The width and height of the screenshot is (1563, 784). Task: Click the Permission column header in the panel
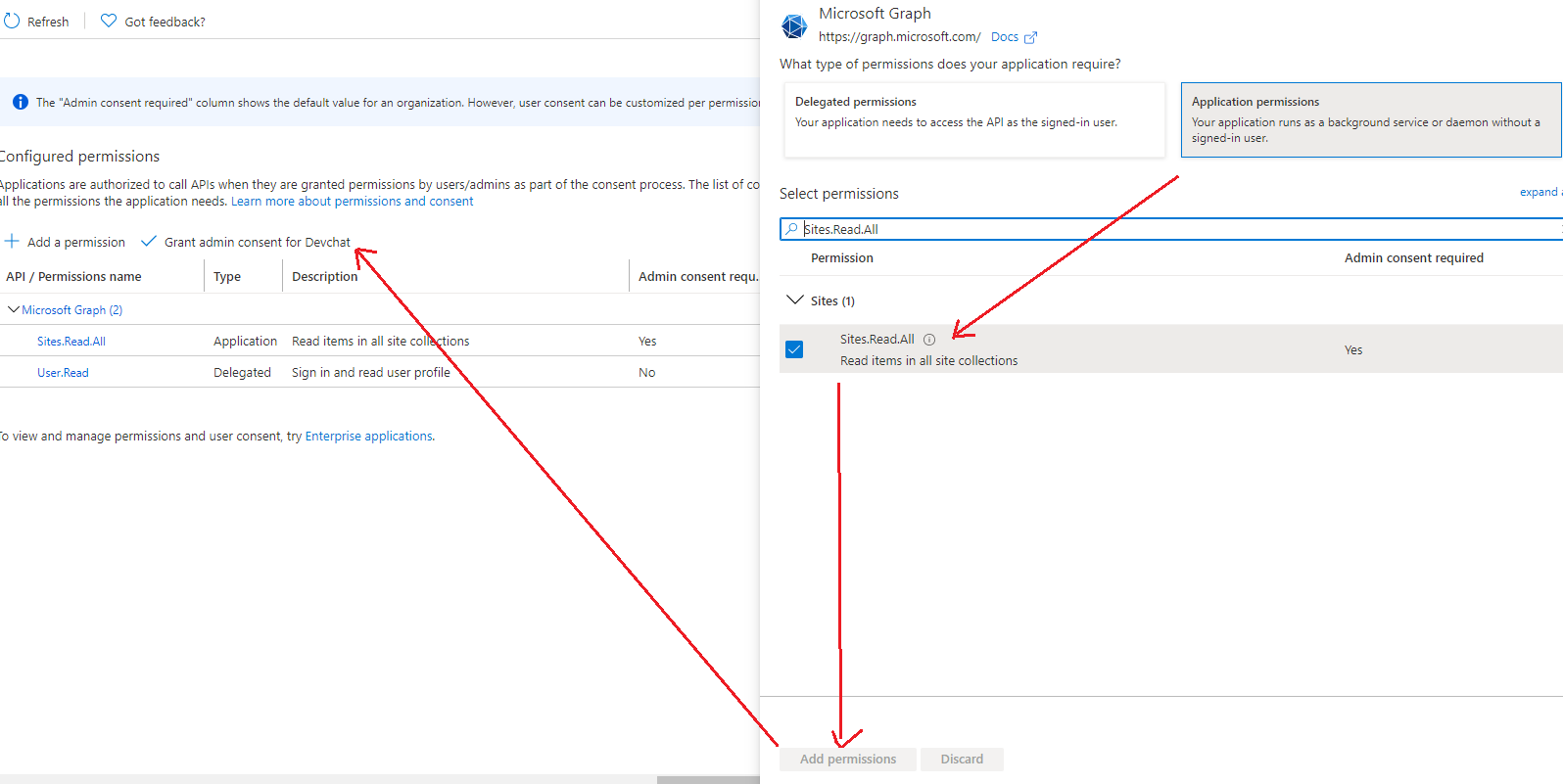click(x=842, y=258)
